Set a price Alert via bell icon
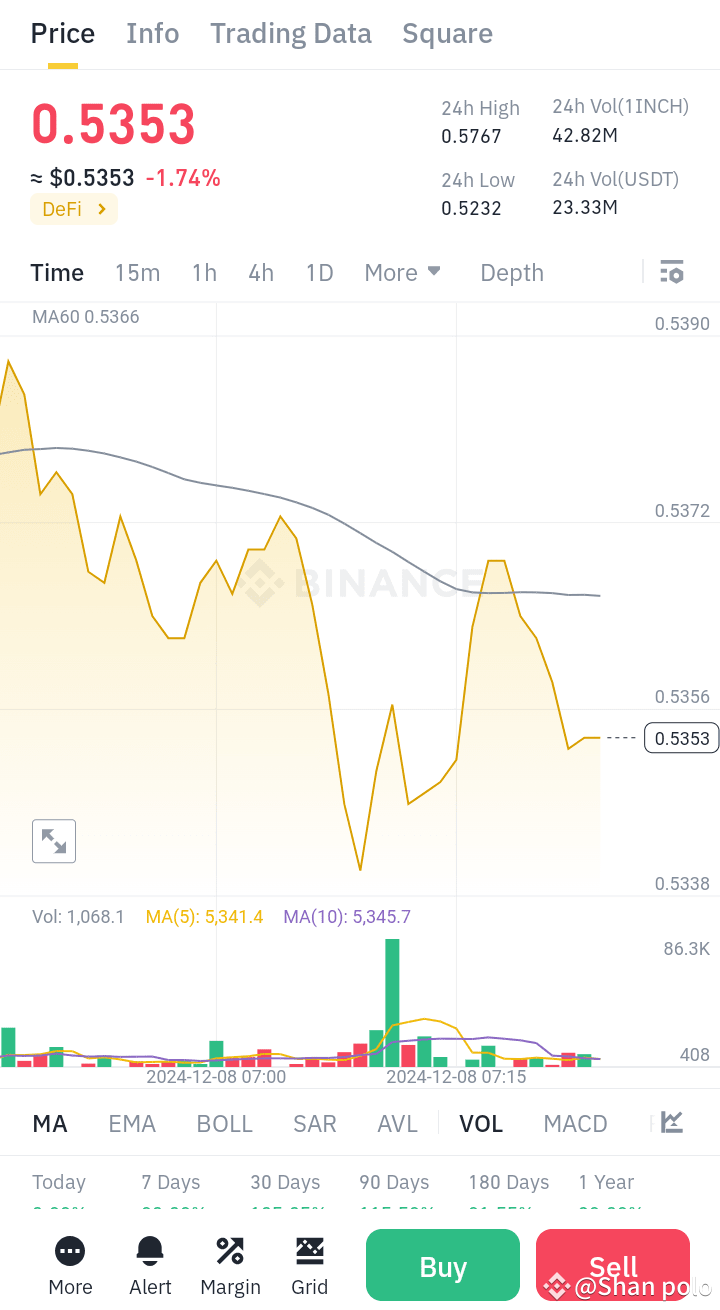The height and width of the screenshot is (1310, 720). [150, 1252]
